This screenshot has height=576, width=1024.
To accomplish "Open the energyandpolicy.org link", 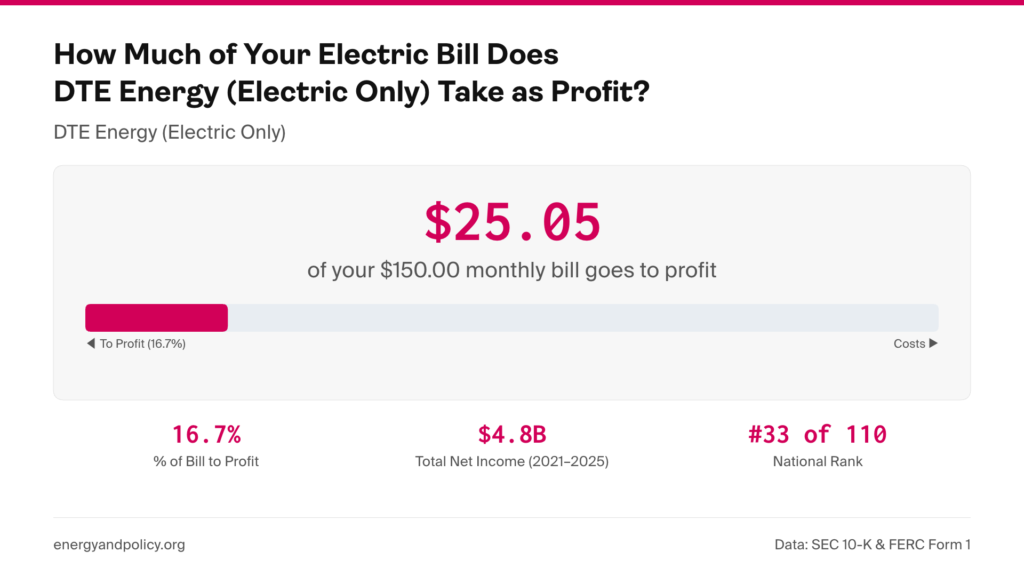I will [119, 545].
